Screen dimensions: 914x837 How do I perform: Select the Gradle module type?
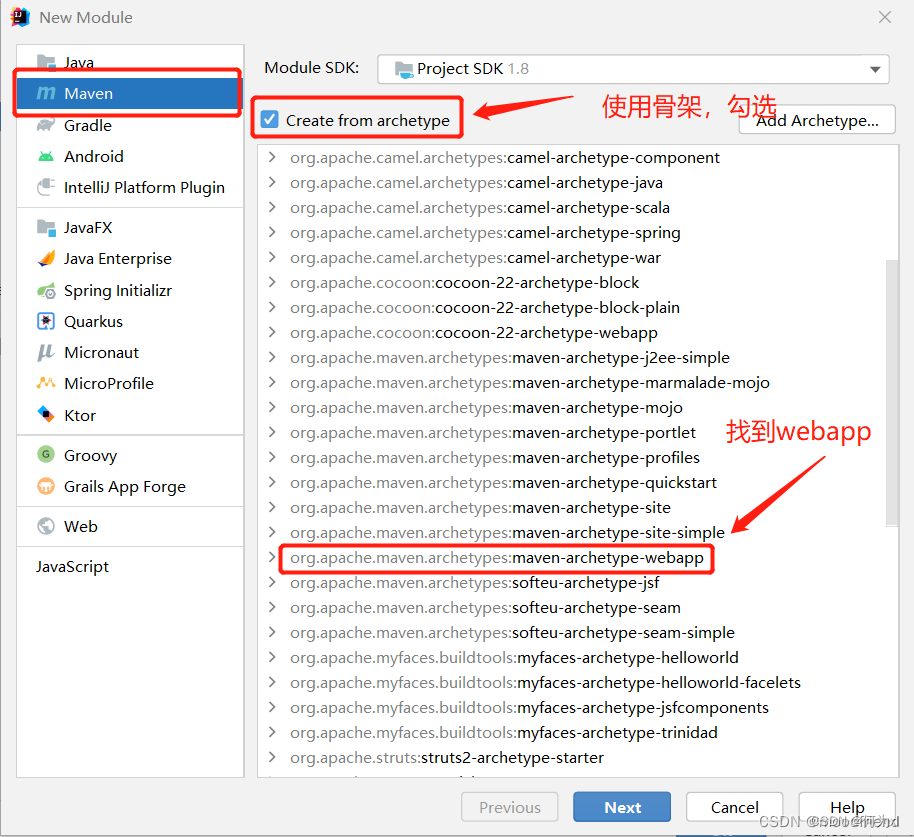129,125
